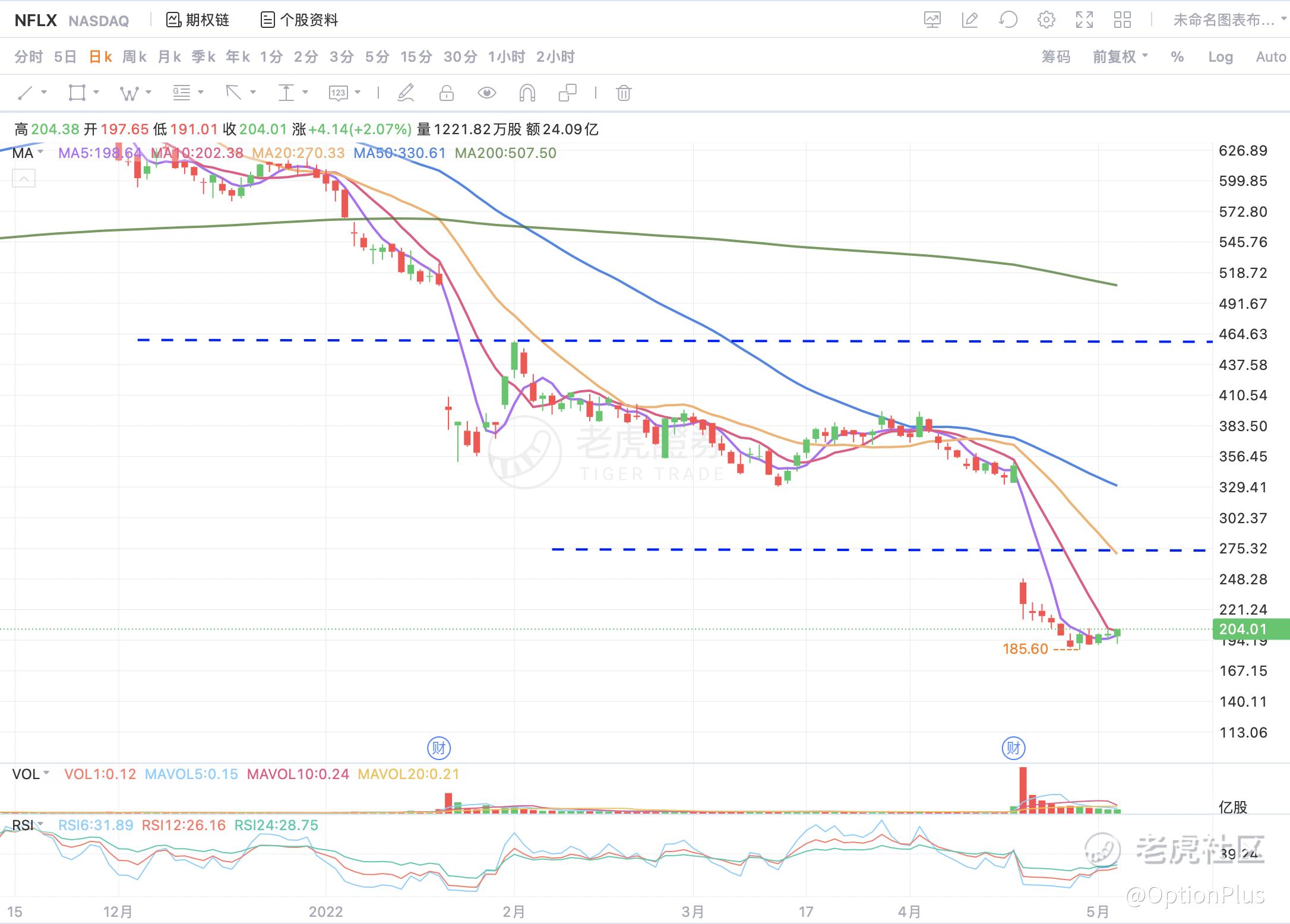
Task: Expand Fibonacci tool dropdown arrow
Action: click(x=201, y=93)
